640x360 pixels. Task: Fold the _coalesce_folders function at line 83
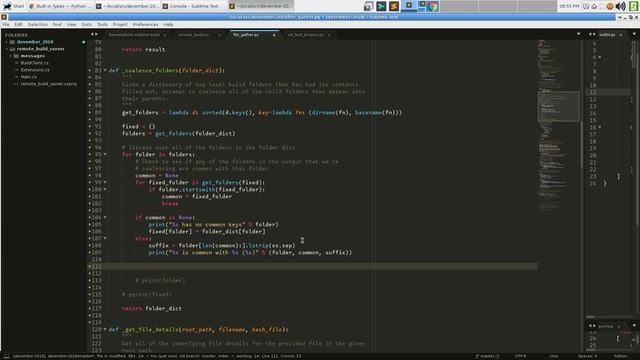(105, 70)
